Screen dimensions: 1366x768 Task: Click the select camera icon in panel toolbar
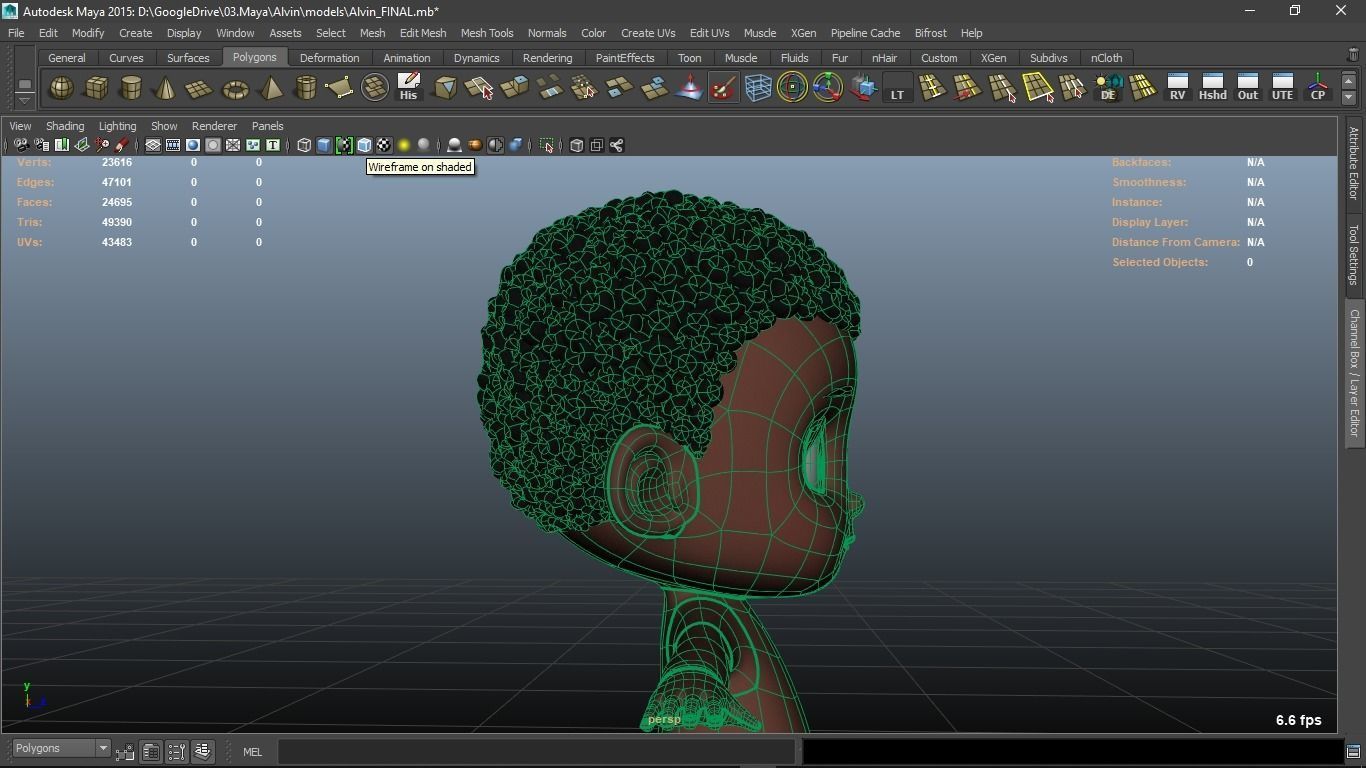21,145
